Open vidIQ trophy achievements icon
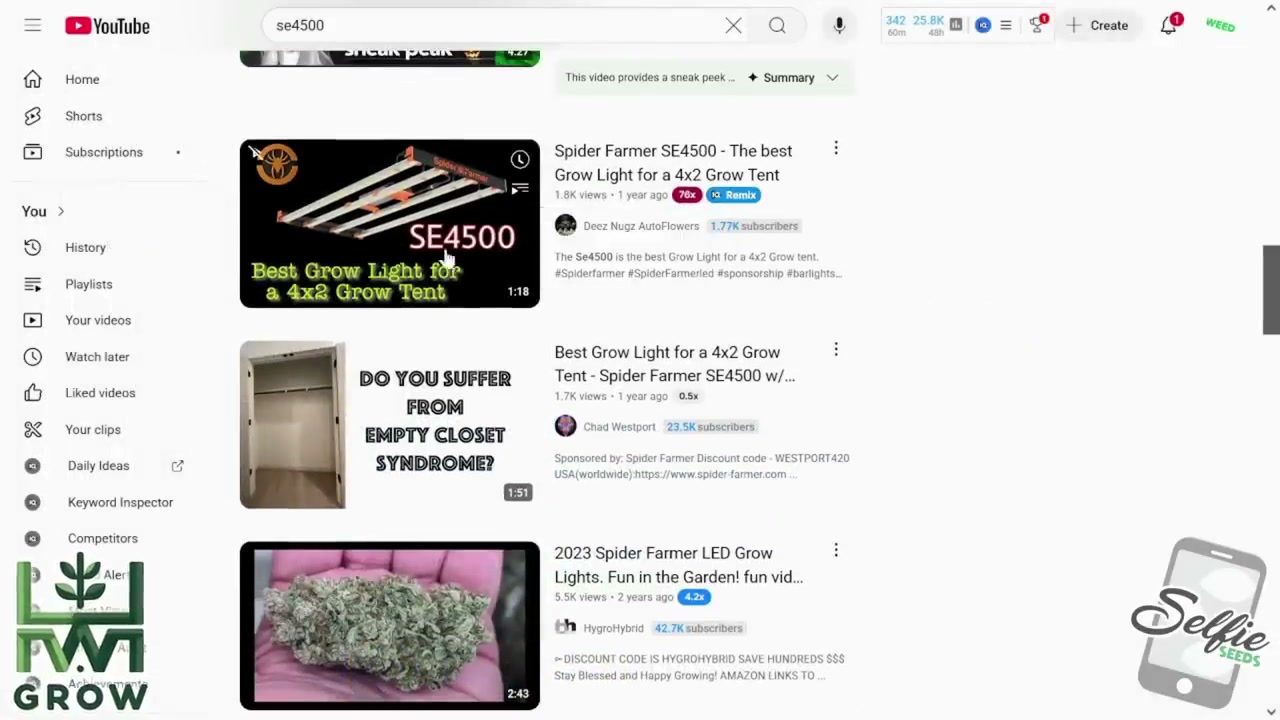 pos(1037,25)
